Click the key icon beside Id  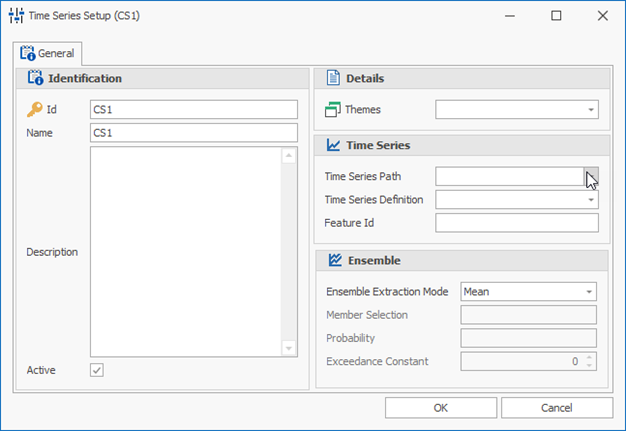(35, 109)
